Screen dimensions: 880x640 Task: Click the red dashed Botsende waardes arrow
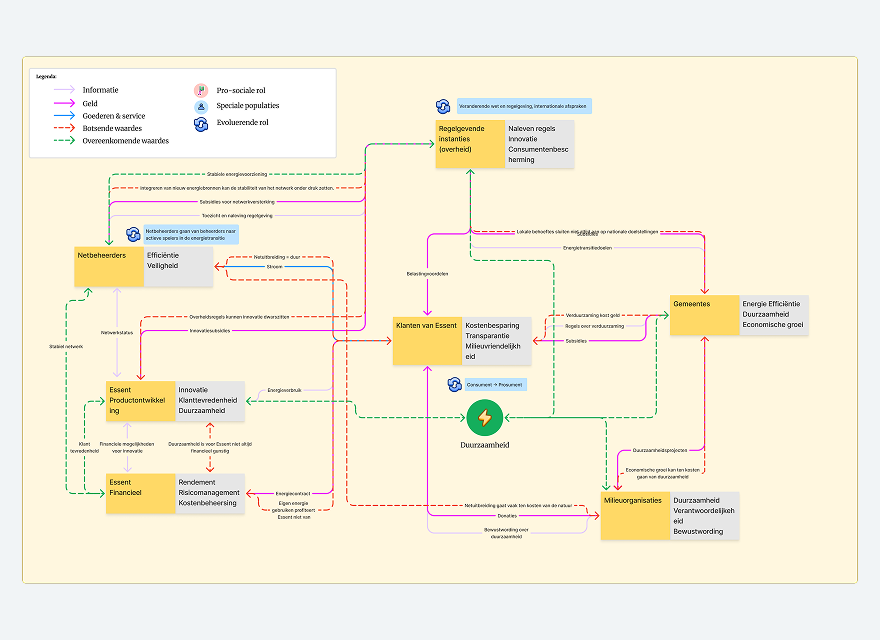point(65,128)
